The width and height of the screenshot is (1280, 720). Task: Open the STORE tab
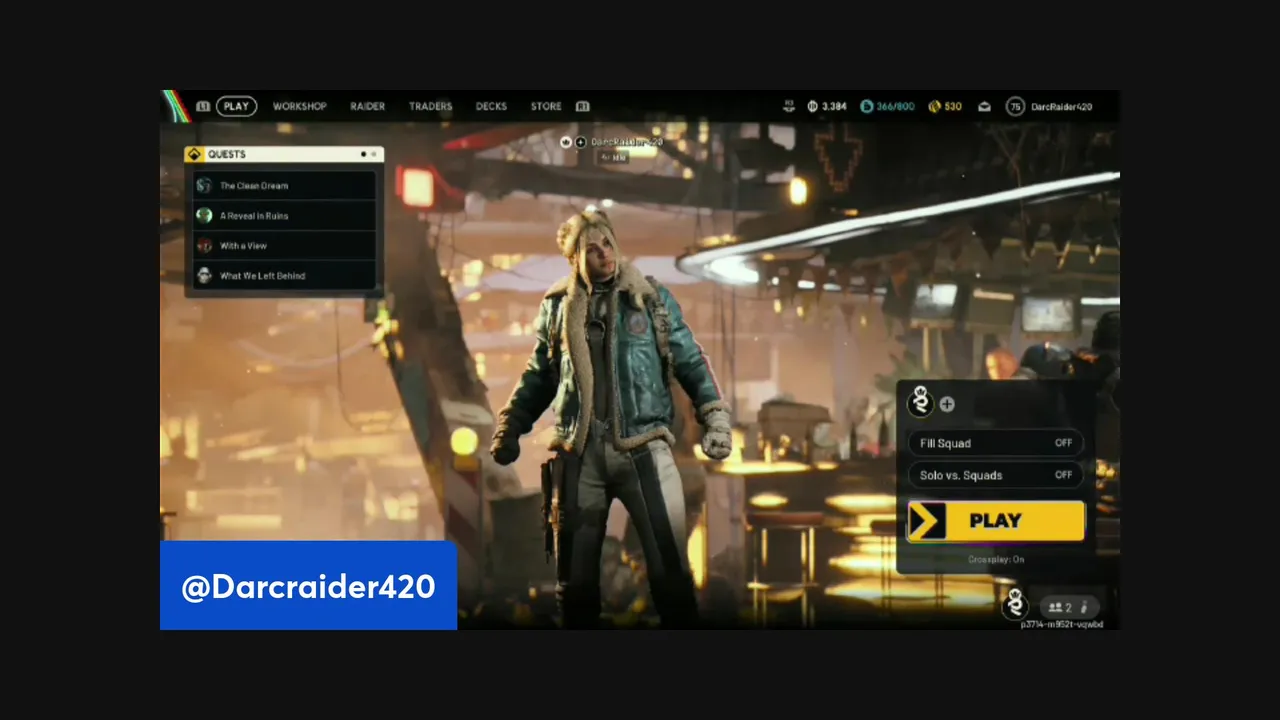click(x=546, y=106)
